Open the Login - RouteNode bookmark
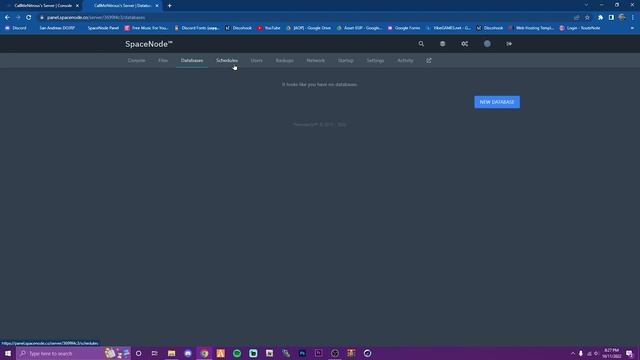This screenshot has height=360, width=640. click(x=580, y=28)
